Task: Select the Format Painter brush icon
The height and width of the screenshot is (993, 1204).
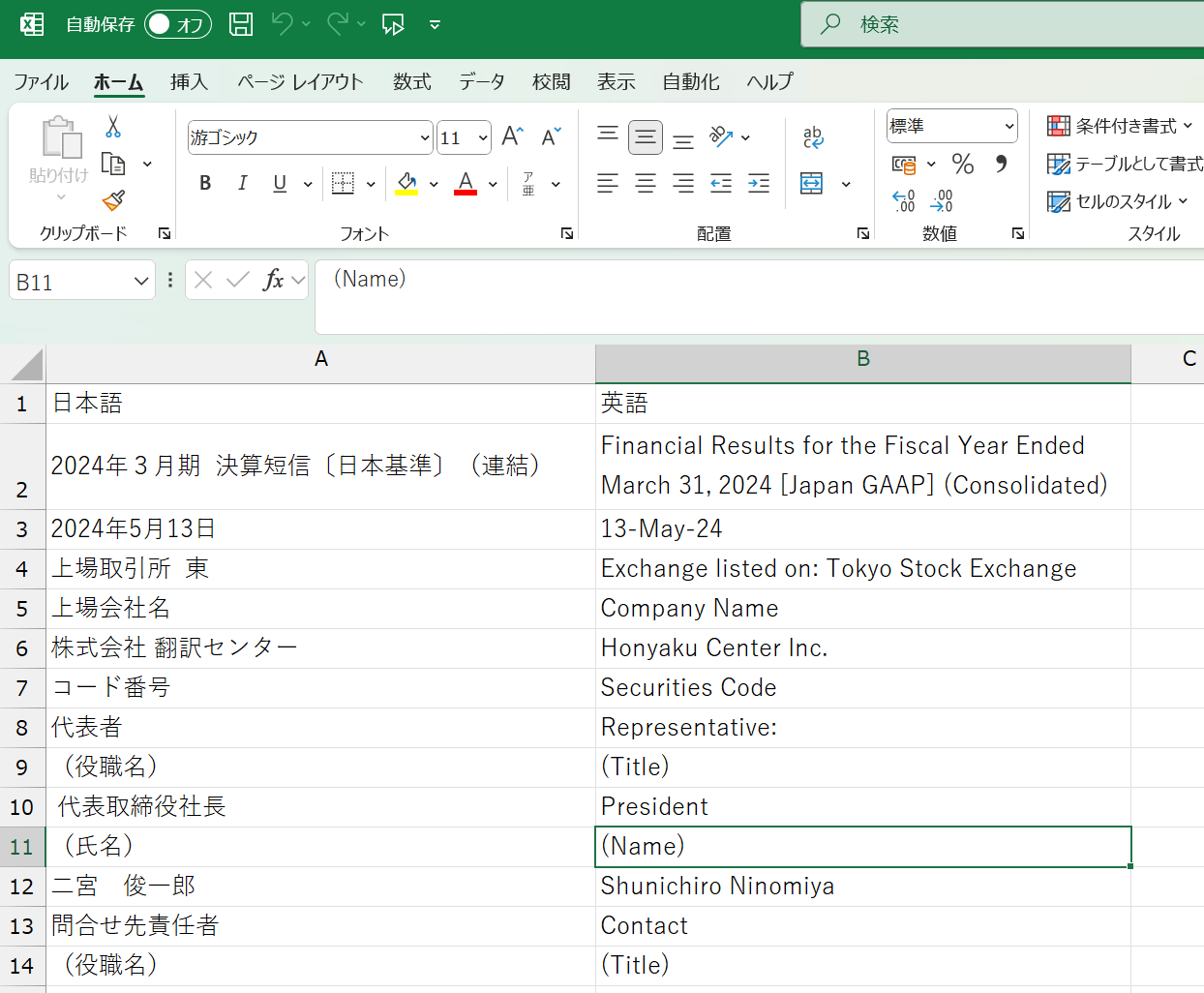Action: click(x=113, y=200)
